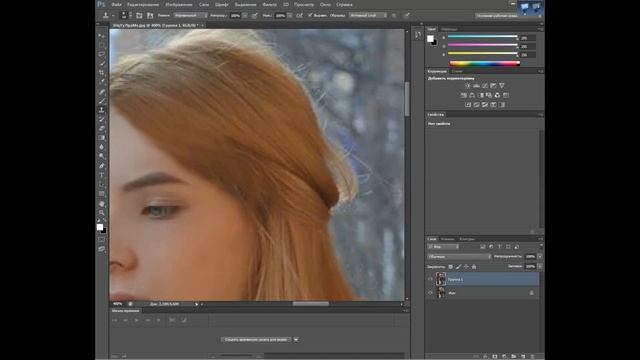
Task: Open the workspace switcher dropdown
Action: (x=508, y=16)
